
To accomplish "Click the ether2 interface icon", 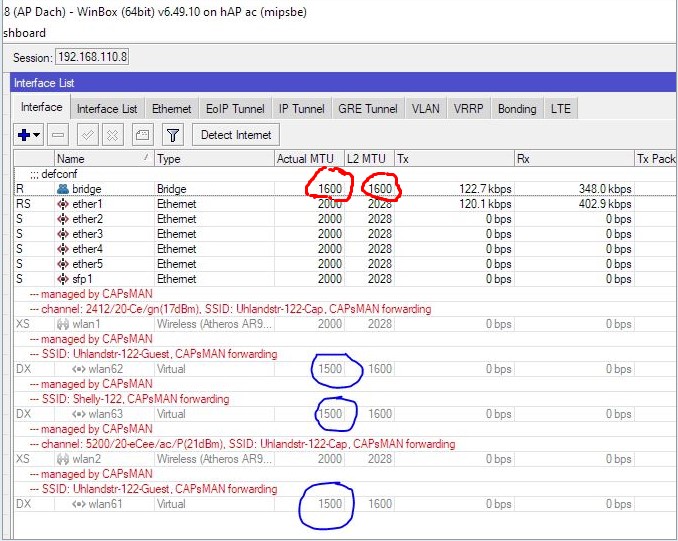I will [63, 219].
